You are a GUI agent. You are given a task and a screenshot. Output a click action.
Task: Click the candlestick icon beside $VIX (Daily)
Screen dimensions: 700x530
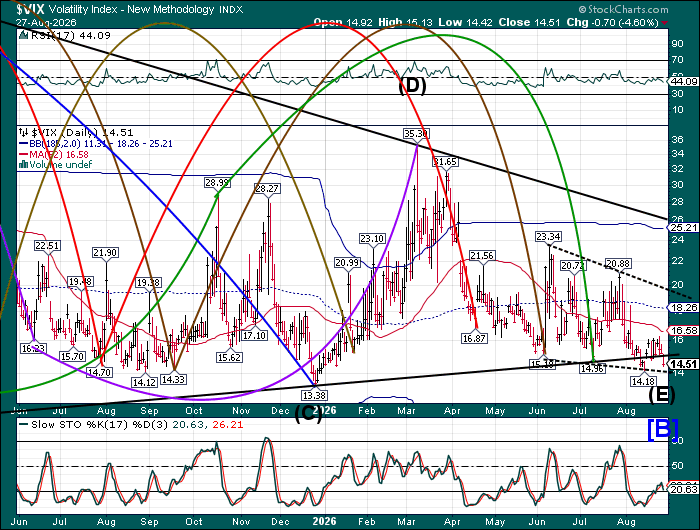pyautogui.click(x=23, y=132)
